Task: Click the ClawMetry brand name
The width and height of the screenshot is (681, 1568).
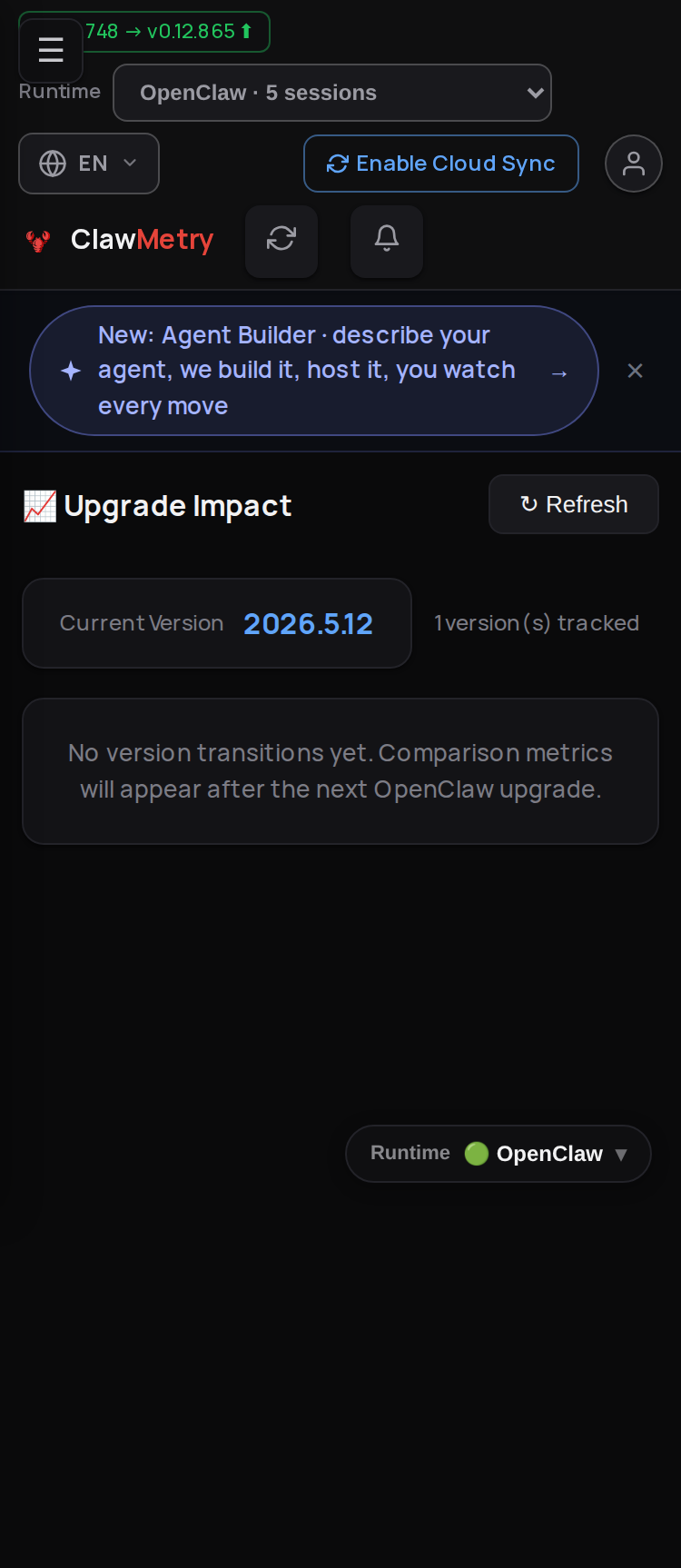Action: 143,240
